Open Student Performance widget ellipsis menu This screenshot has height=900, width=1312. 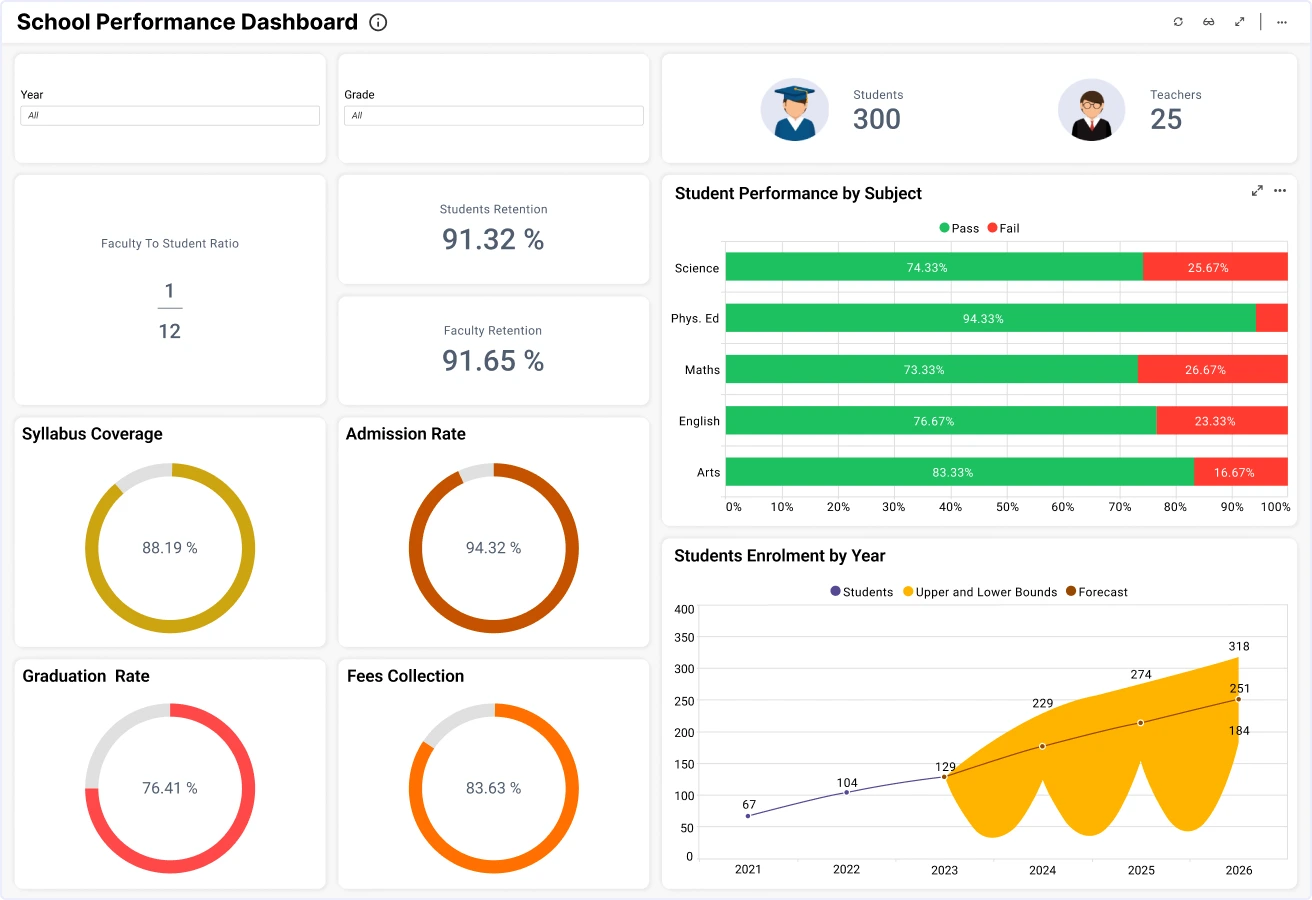click(x=1280, y=191)
